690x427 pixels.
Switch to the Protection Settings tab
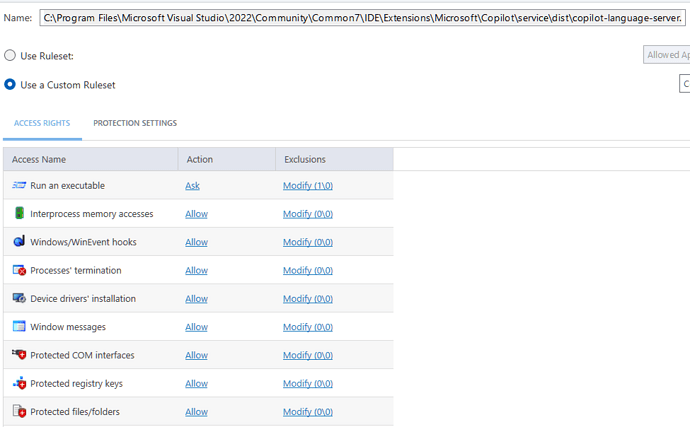[135, 123]
